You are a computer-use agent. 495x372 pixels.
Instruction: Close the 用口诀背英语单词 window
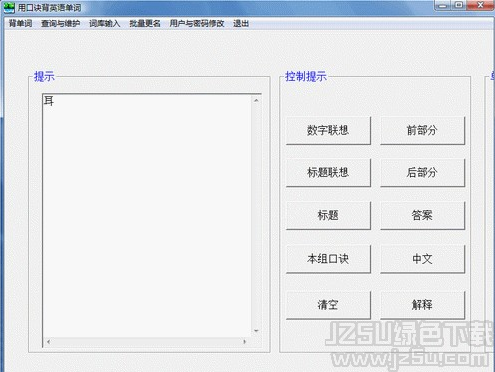point(480,5)
